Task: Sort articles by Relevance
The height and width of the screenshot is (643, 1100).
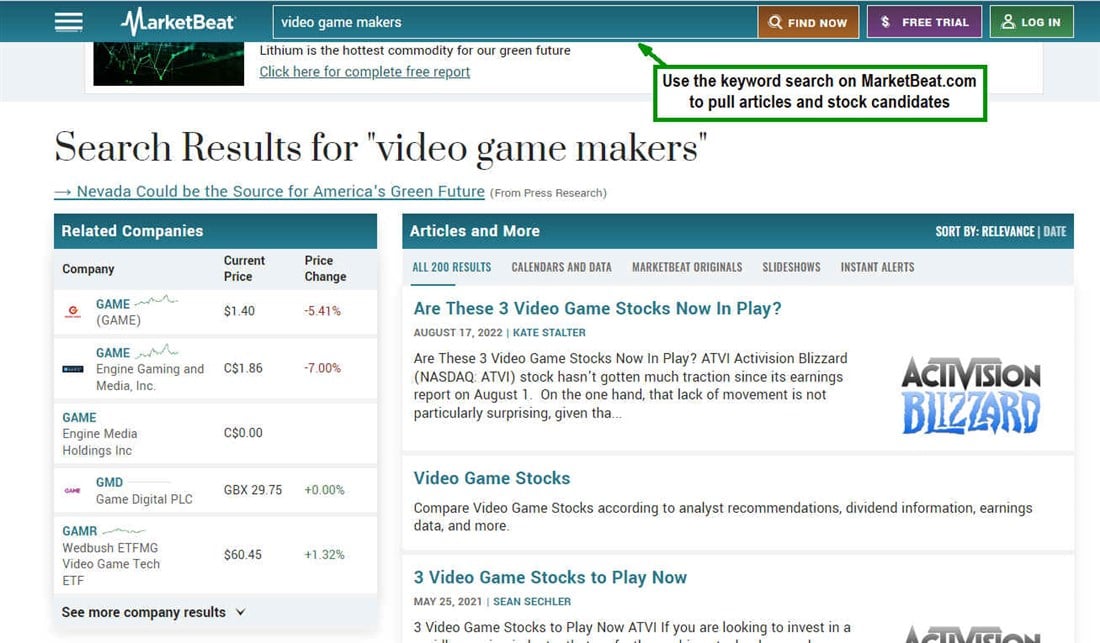Action: (1007, 231)
